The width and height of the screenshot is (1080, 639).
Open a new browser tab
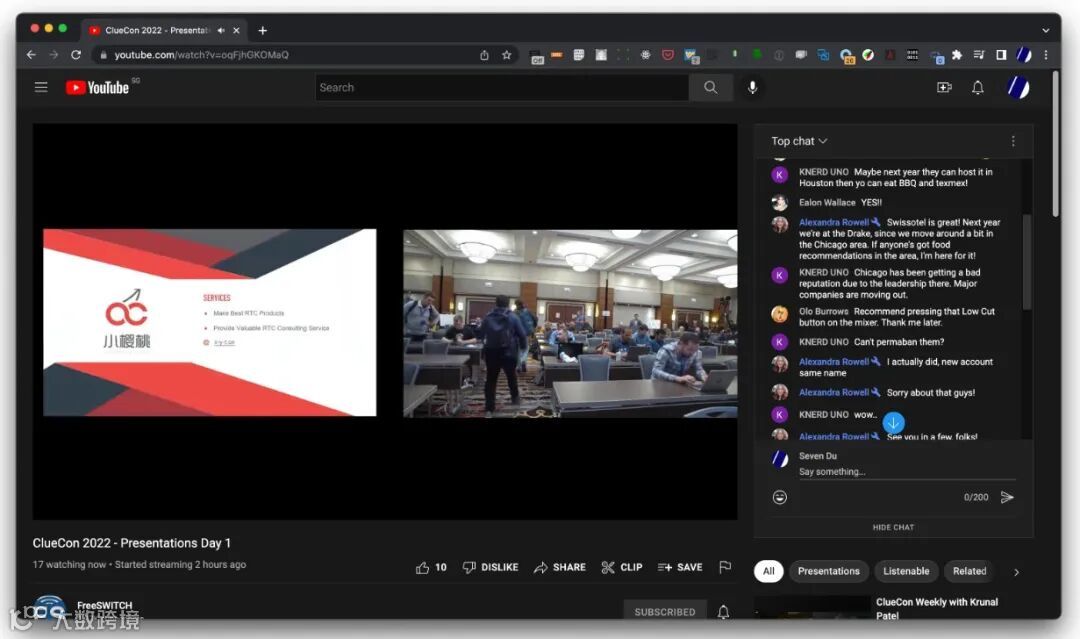click(262, 30)
